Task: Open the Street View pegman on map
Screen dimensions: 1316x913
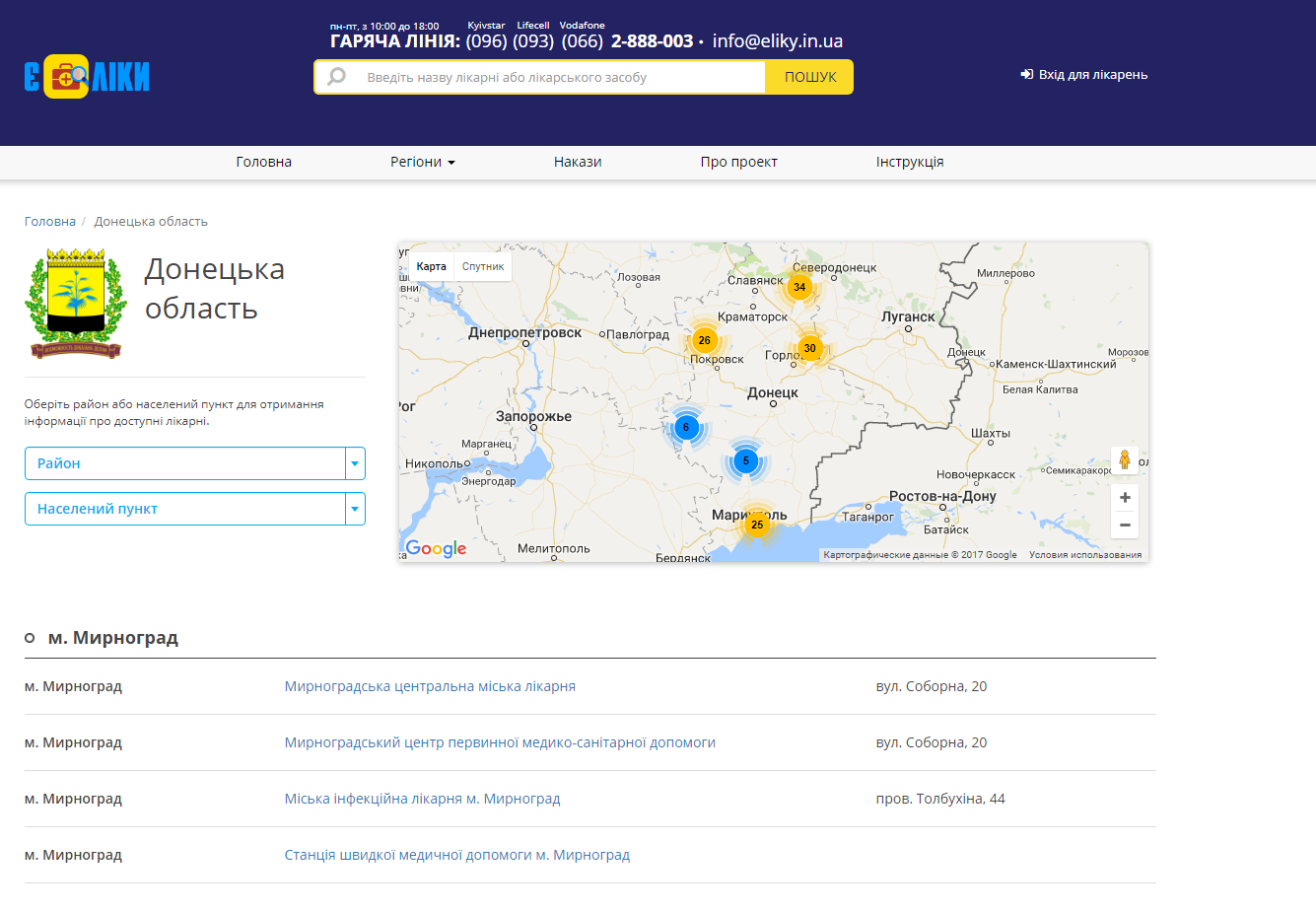Action: [1125, 459]
